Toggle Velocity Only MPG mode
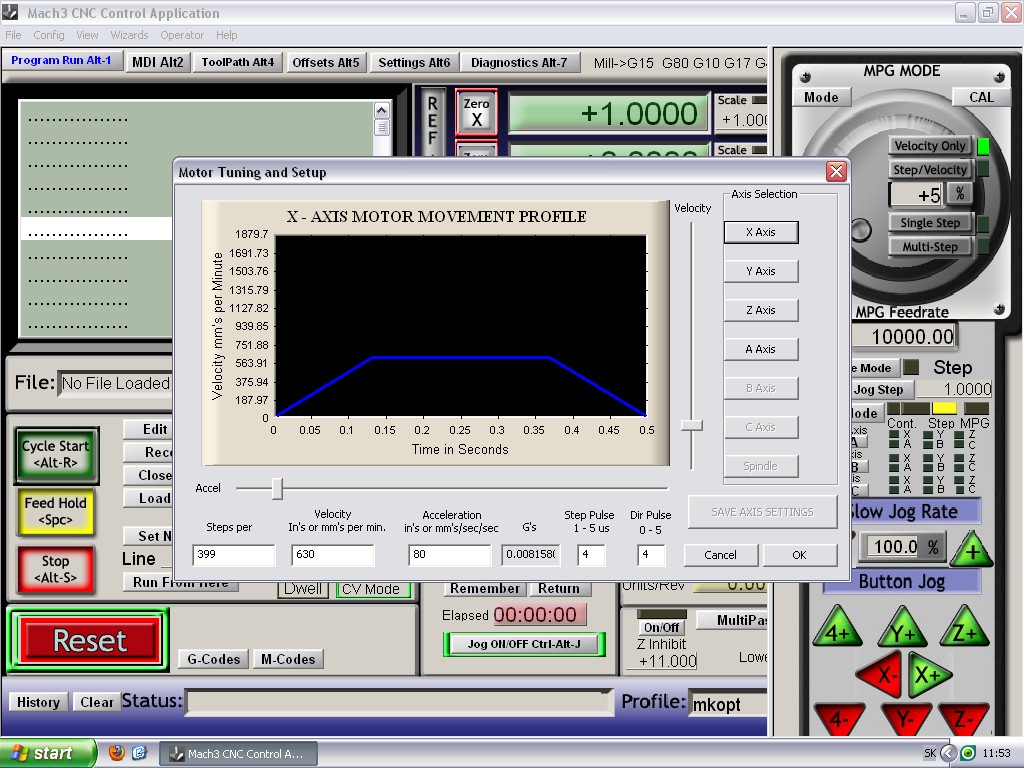This screenshot has width=1024, height=768. (929, 146)
